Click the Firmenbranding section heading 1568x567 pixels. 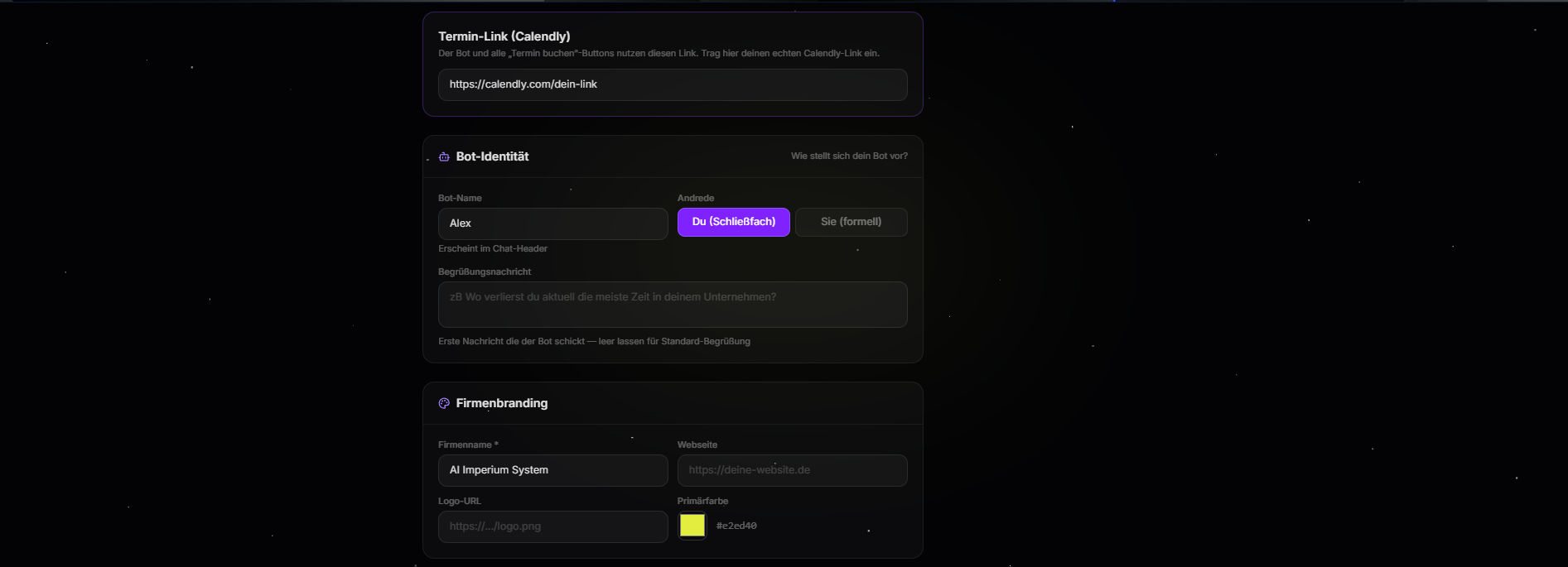501,403
